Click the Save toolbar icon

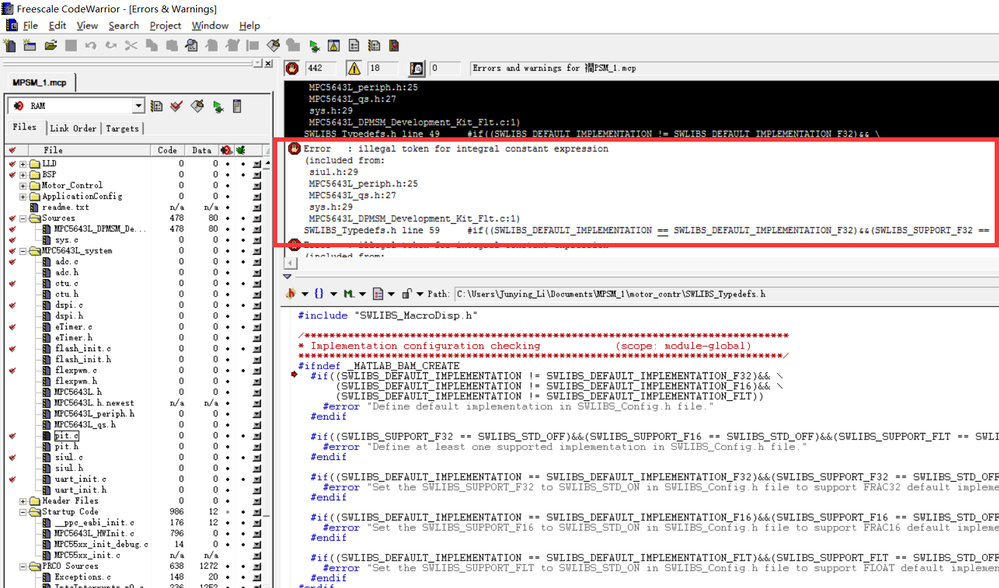71,46
